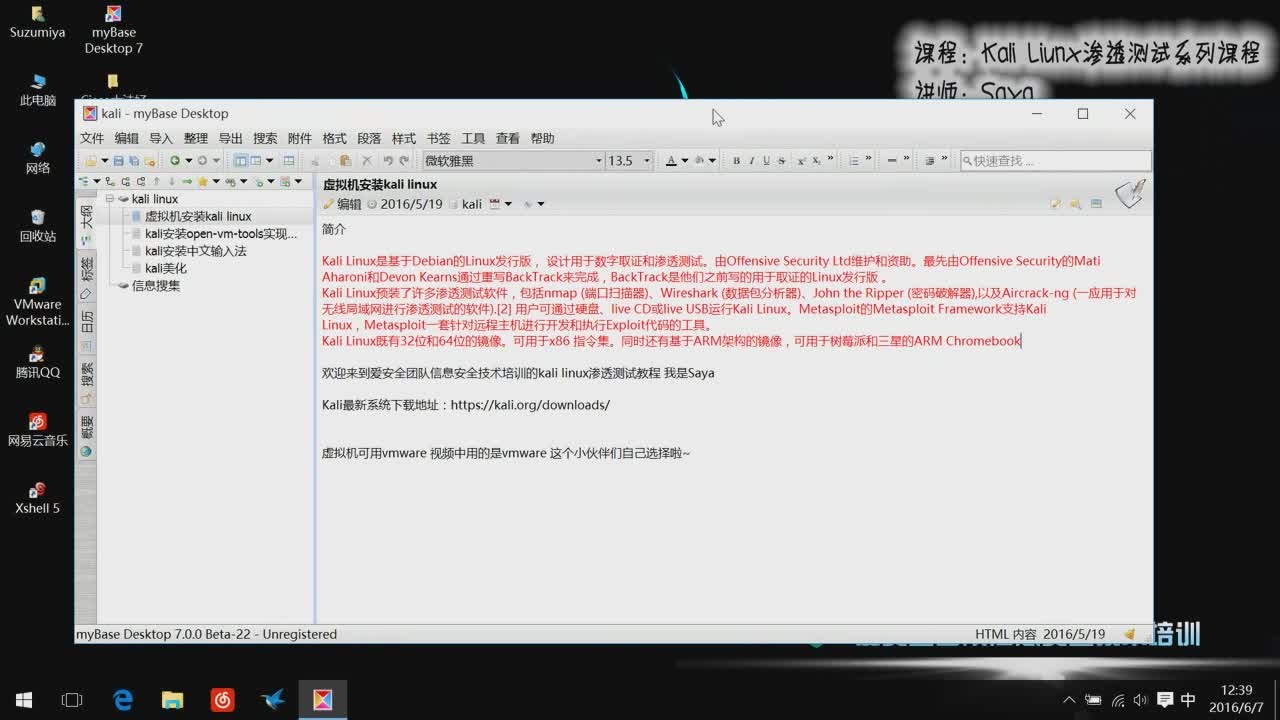The height and width of the screenshot is (720, 1280).
Task: Insert a horizontal line
Action: coord(892,161)
